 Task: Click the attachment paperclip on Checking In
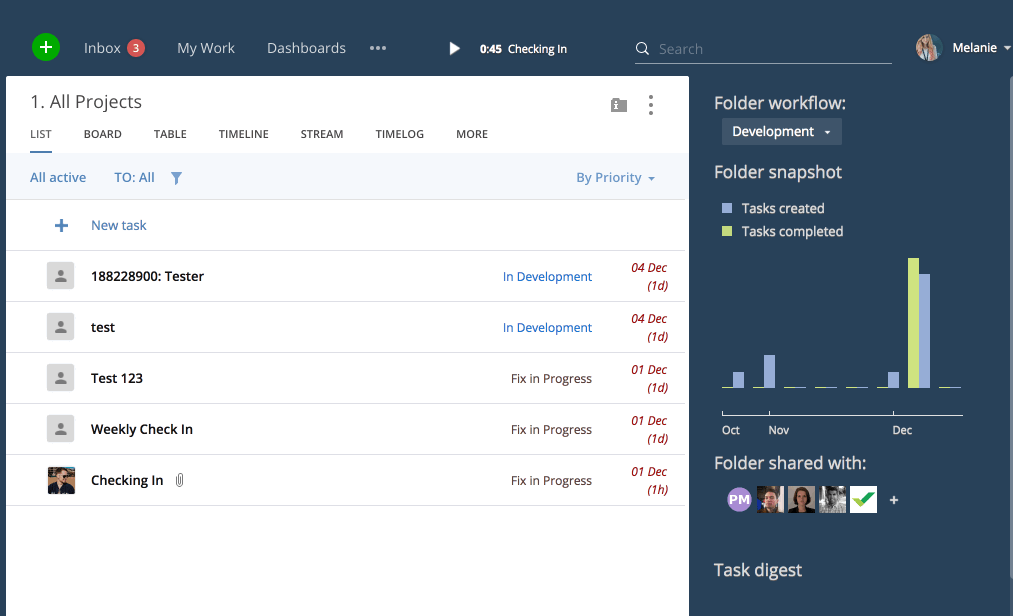(180, 480)
